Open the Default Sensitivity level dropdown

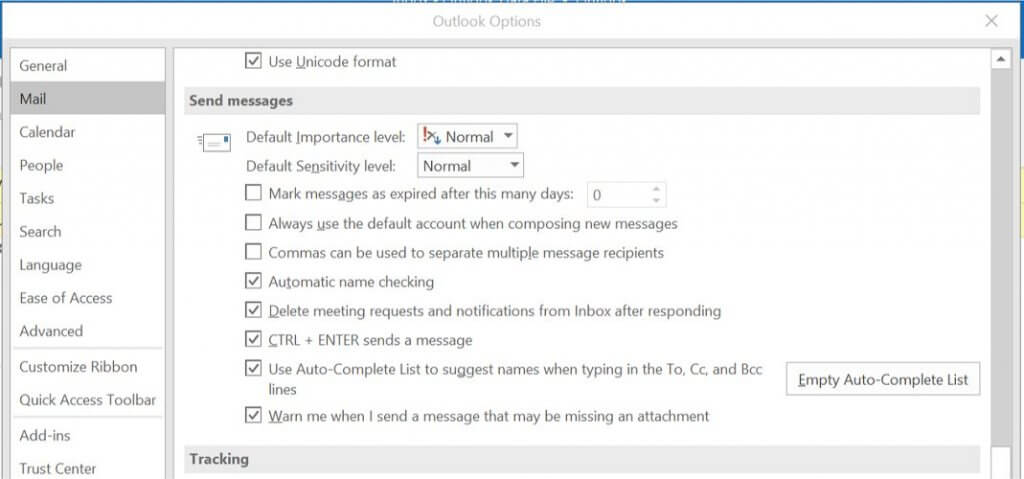point(470,166)
